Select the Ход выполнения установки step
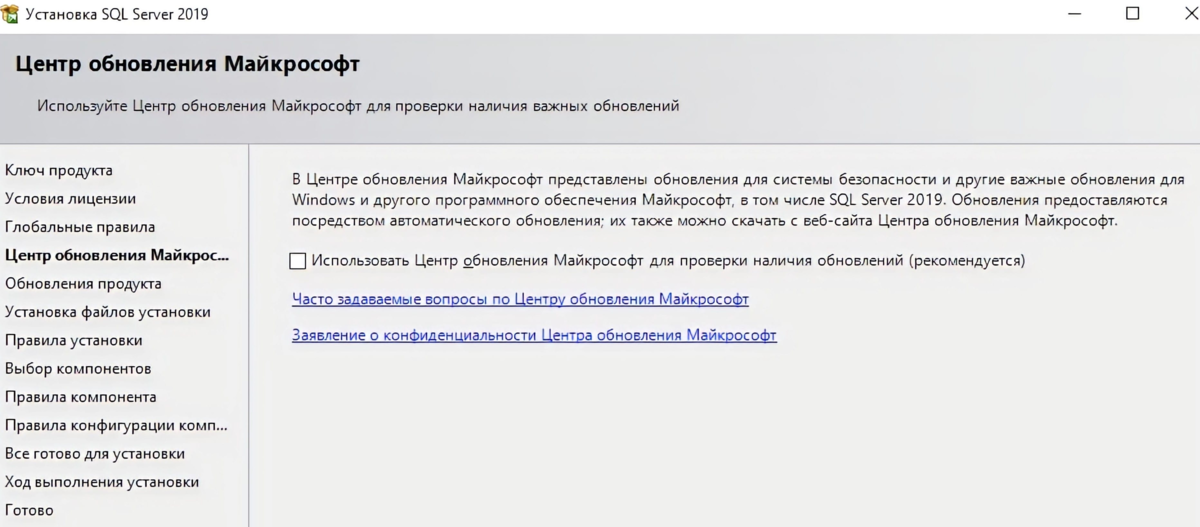 [102, 482]
